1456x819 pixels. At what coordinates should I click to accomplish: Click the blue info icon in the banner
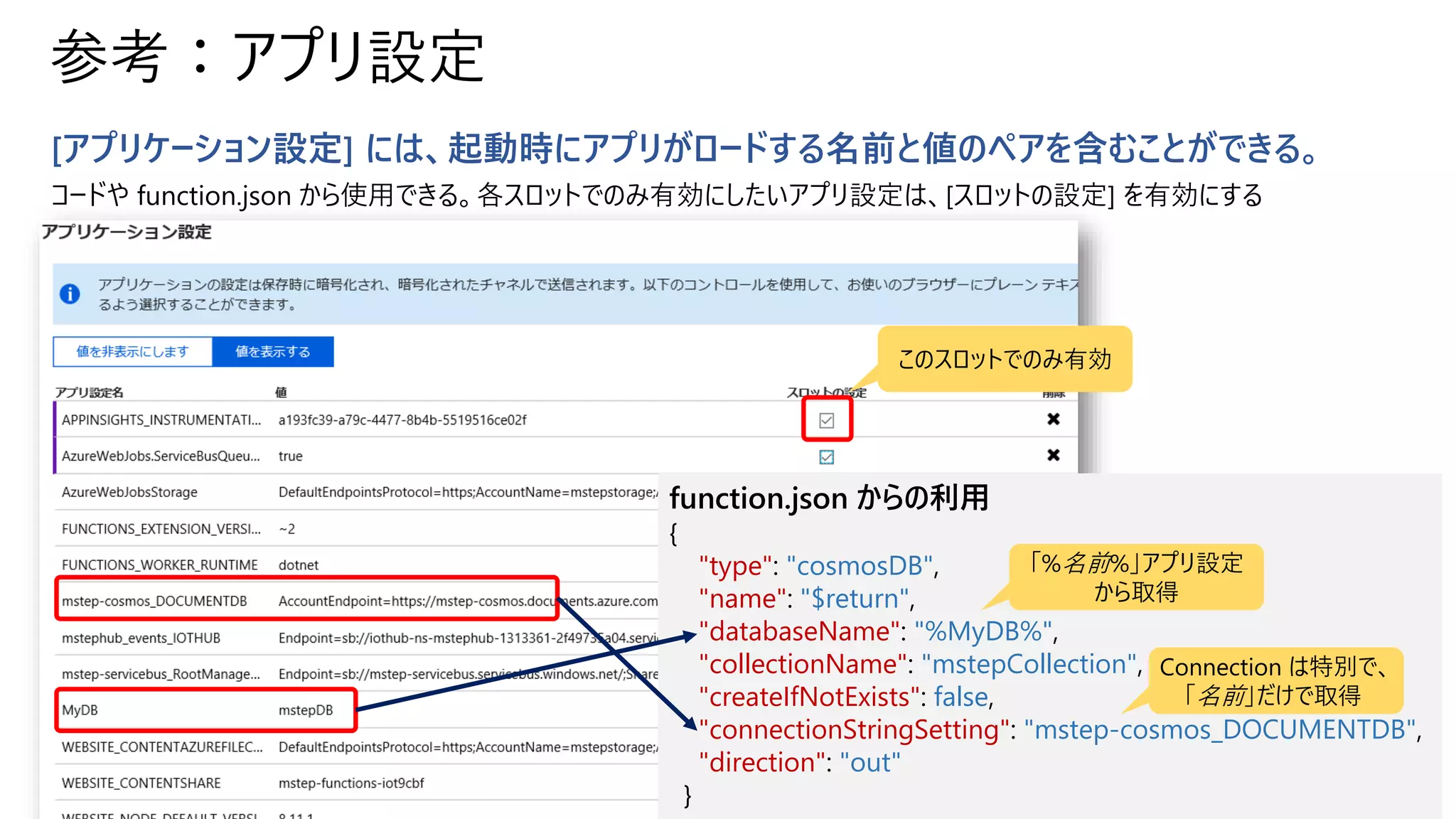(x=70, y=294)
